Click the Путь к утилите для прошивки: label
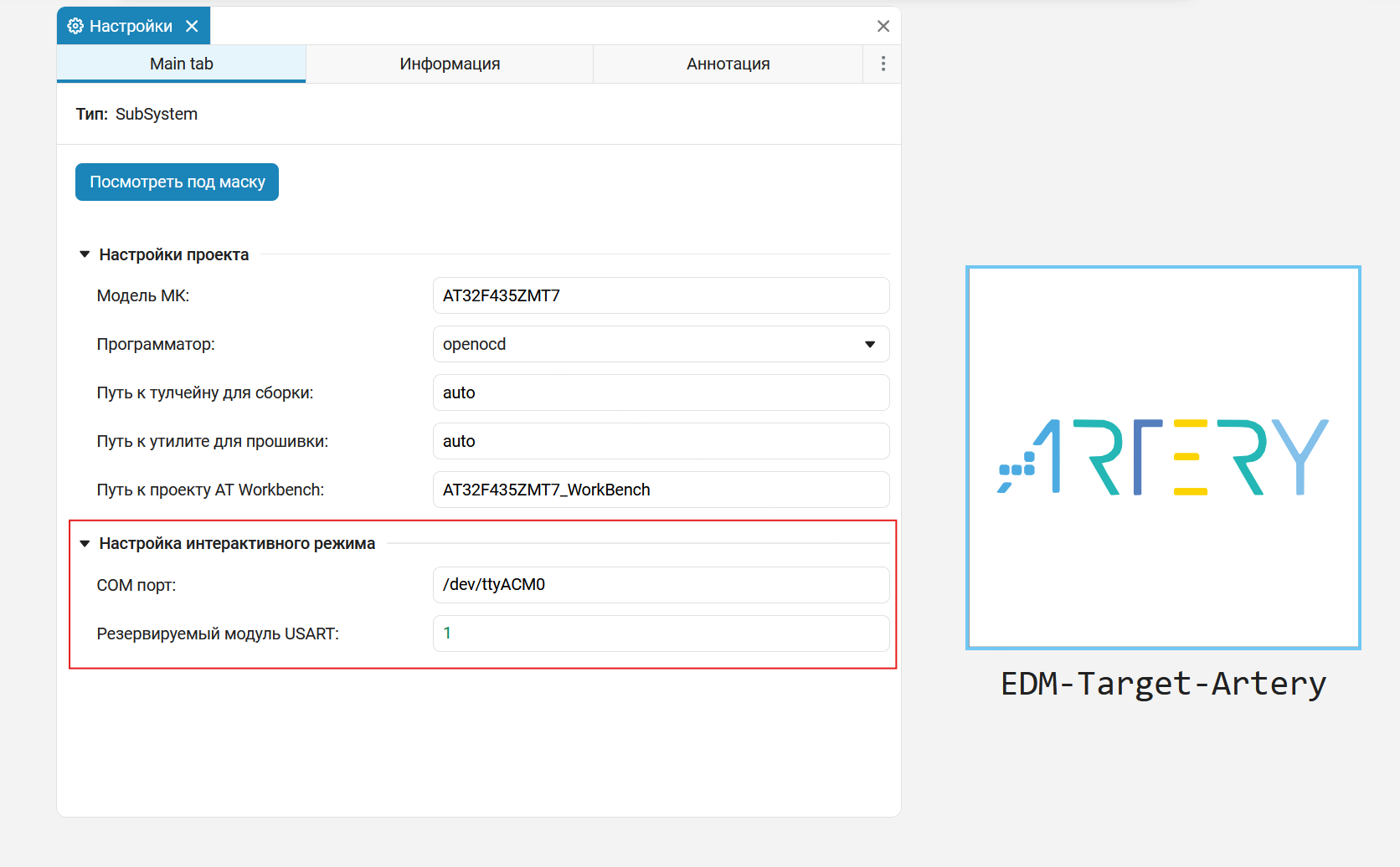The width and height of the screenshot is (1400, 867). (213, 441)
